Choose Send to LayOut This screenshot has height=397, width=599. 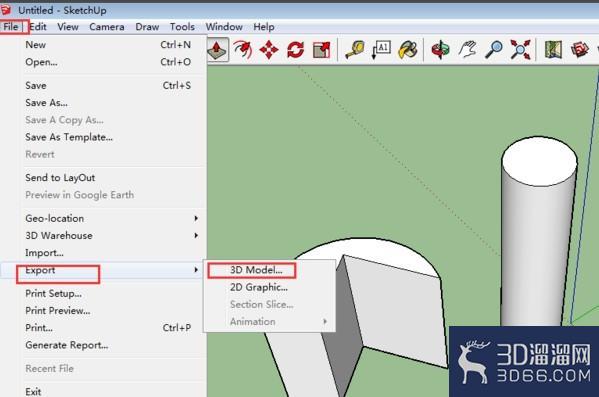[103, 178]
